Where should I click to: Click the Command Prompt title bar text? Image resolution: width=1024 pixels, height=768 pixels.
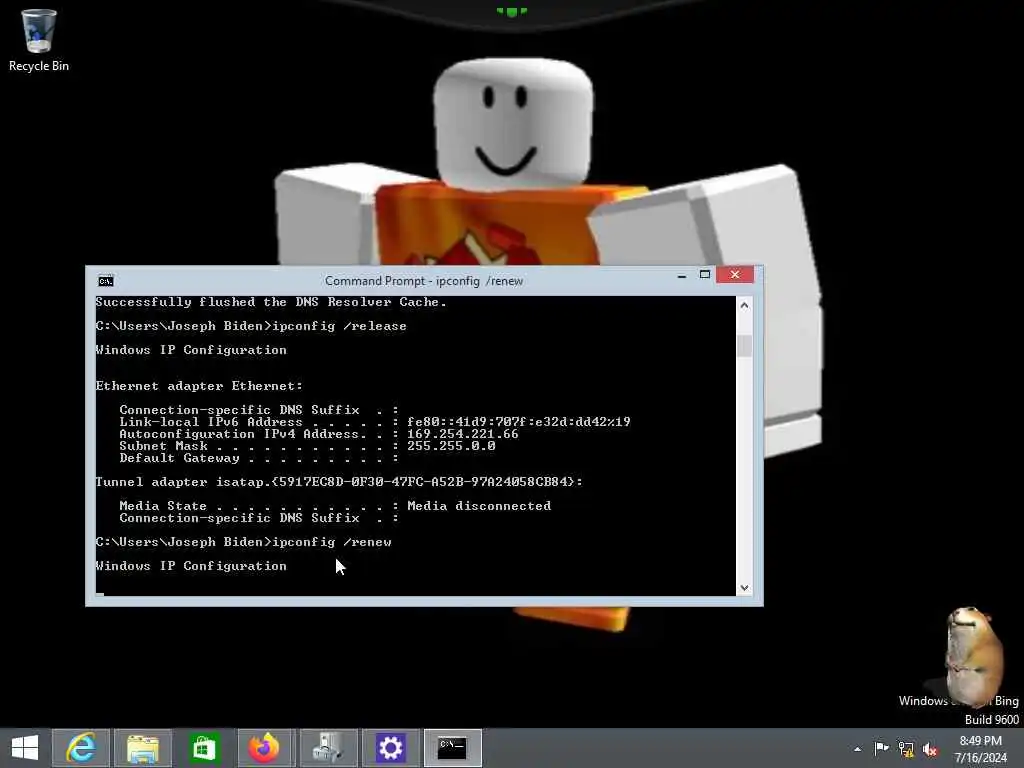[424, 281]
